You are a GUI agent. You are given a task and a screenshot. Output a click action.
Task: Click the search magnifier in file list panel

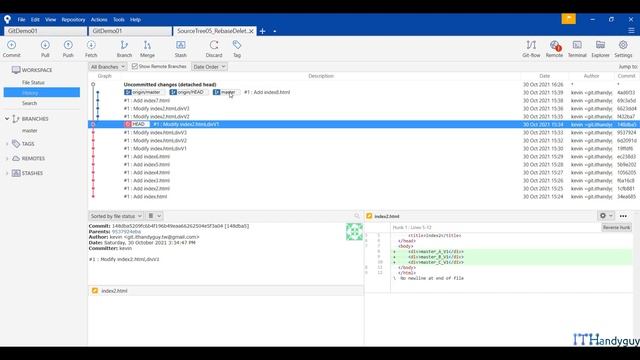(x=357, y=216)
